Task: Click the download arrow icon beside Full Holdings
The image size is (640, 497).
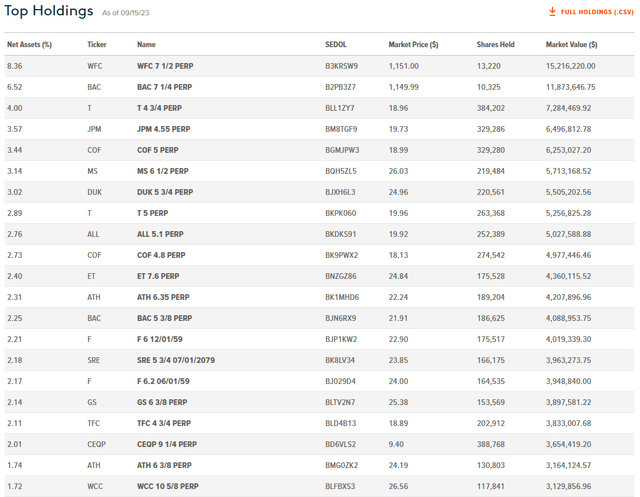Action: pyautogui.click(x=551, y=12)
